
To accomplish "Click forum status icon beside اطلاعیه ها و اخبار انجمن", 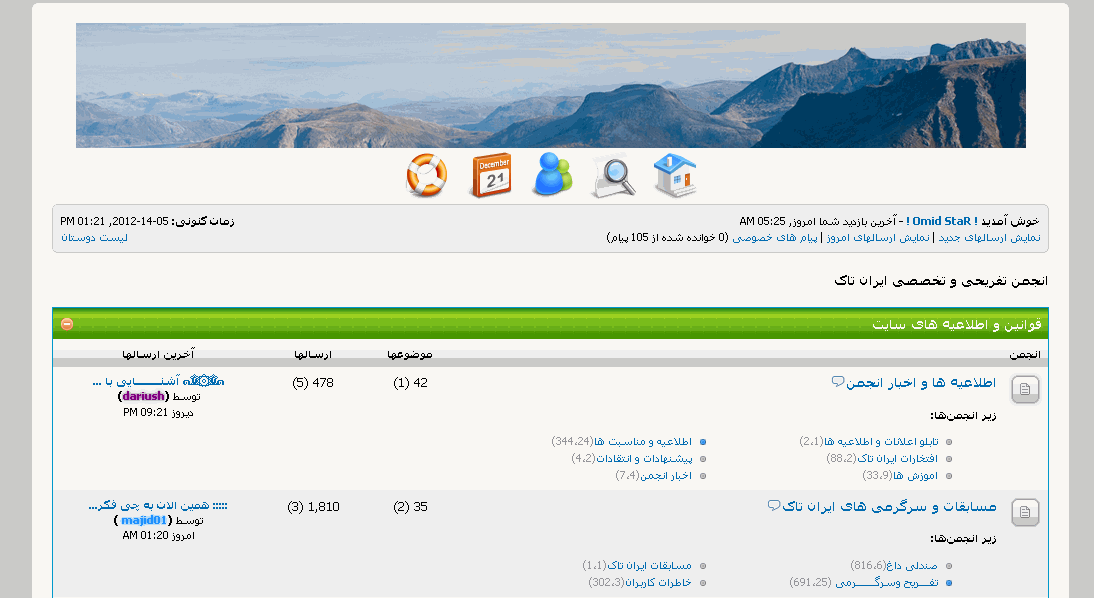I will pos(1025,389).
